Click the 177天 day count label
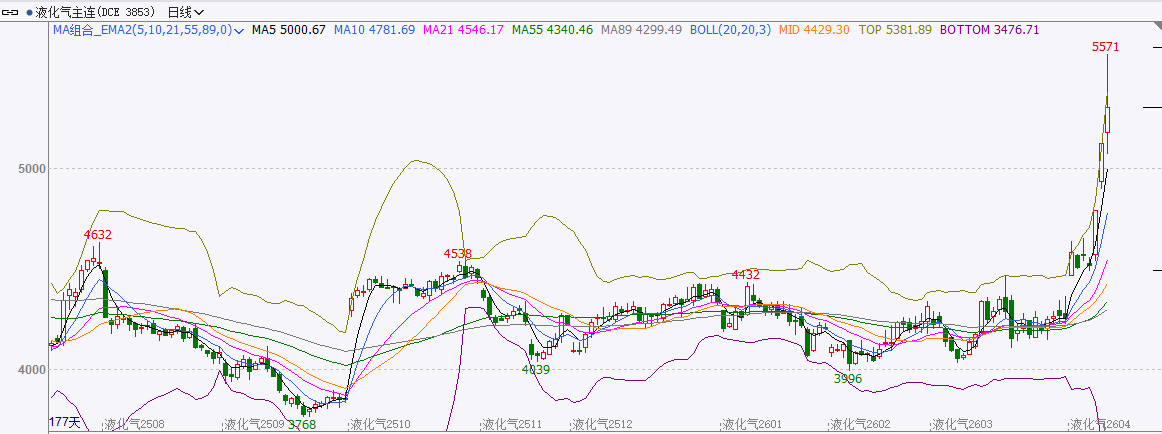 tap(64, 422)
